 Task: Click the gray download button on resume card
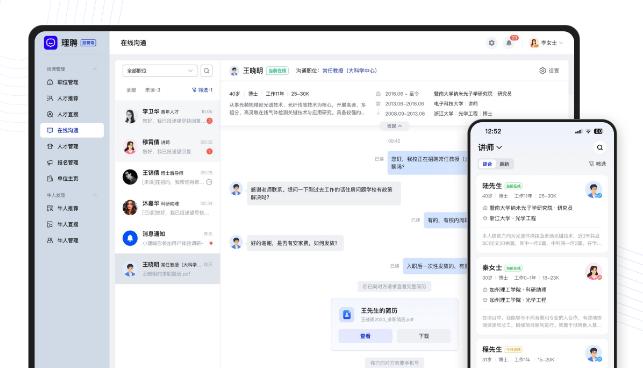tap(424, 336)
